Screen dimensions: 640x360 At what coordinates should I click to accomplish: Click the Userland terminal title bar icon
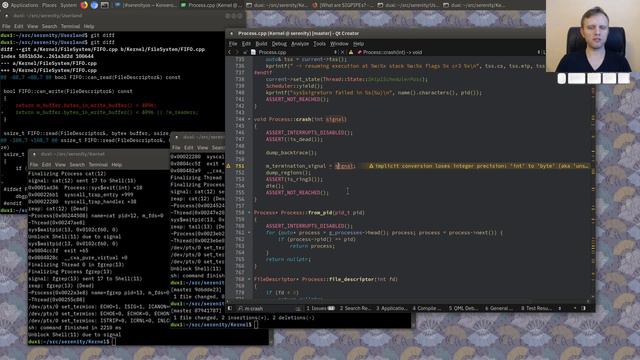(6, 16)
